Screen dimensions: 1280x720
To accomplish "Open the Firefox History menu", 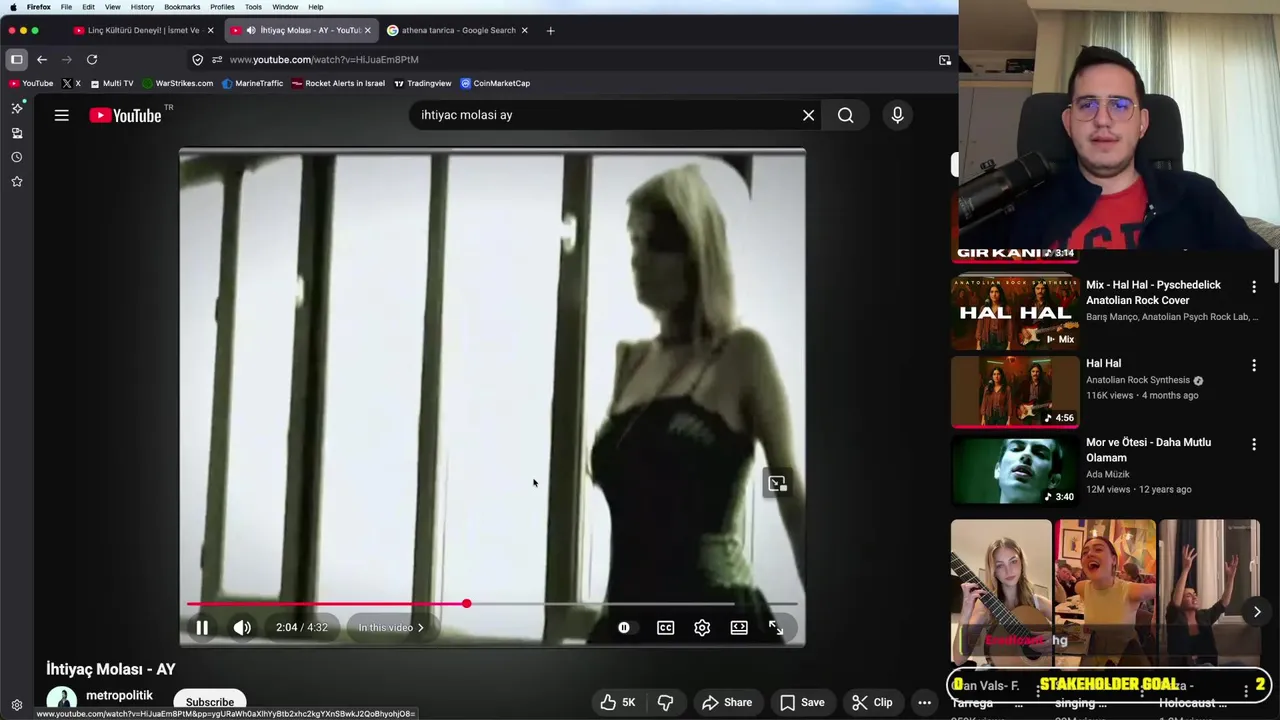I will pos(142,7).
